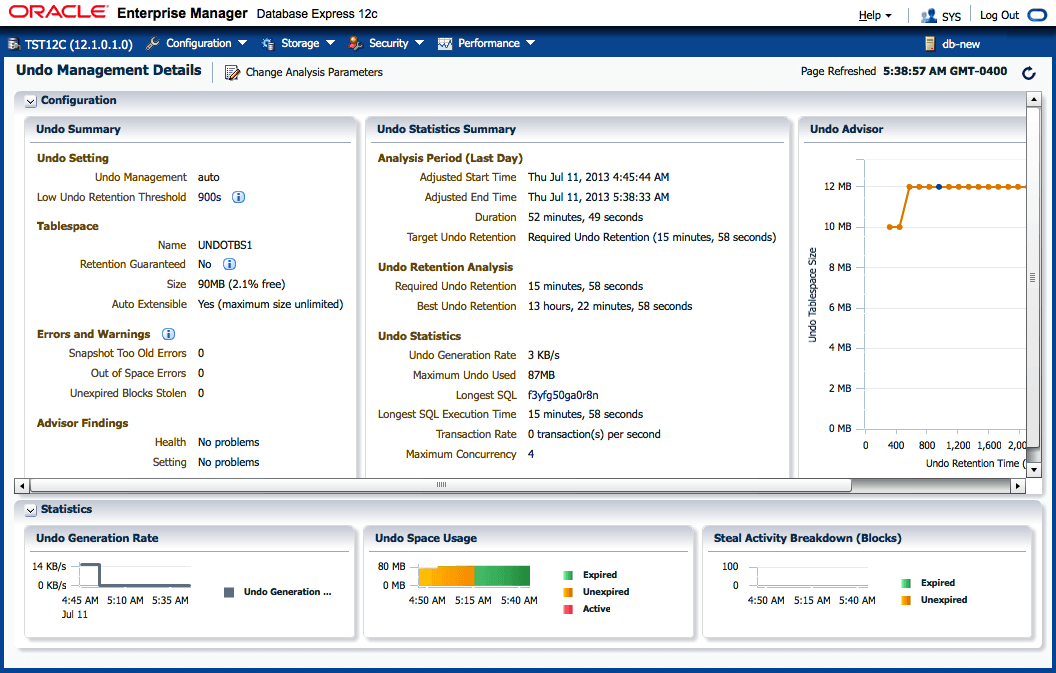The image size is (1056, 673).
Task: Click the db-new host icon
Action: [929, 44]
